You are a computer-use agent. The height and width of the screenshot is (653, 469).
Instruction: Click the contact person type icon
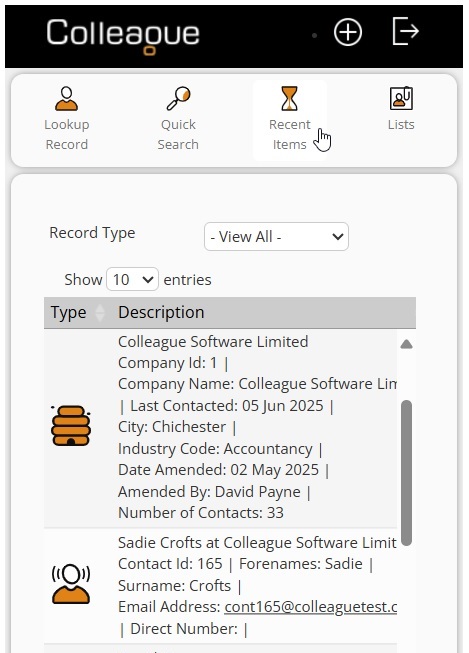point(71,584)
